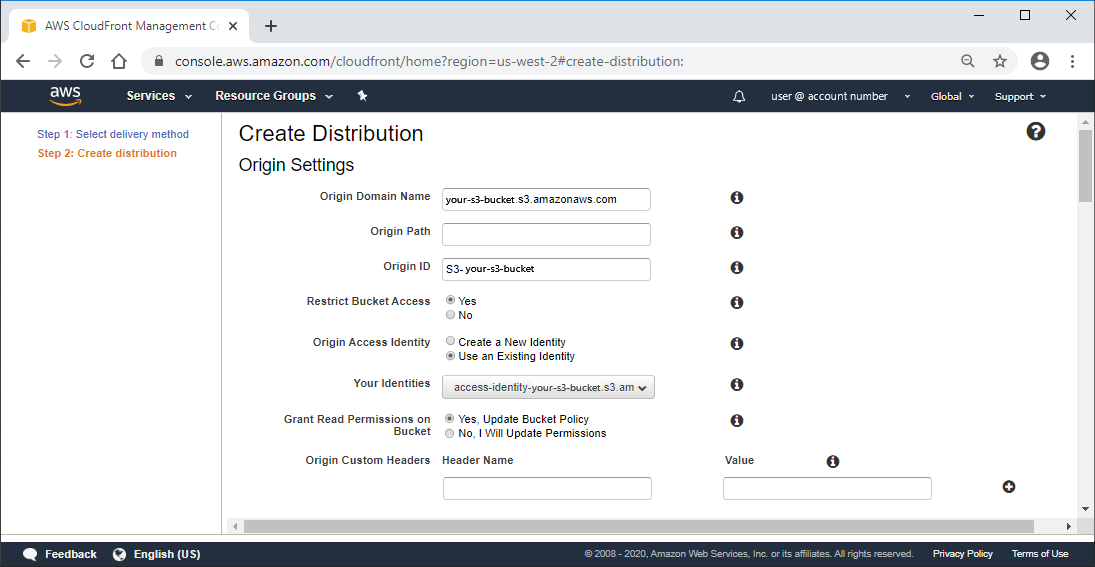1095x567 pixels.
Task: Open the browser three-dot menu
Action: (1073, 61)
